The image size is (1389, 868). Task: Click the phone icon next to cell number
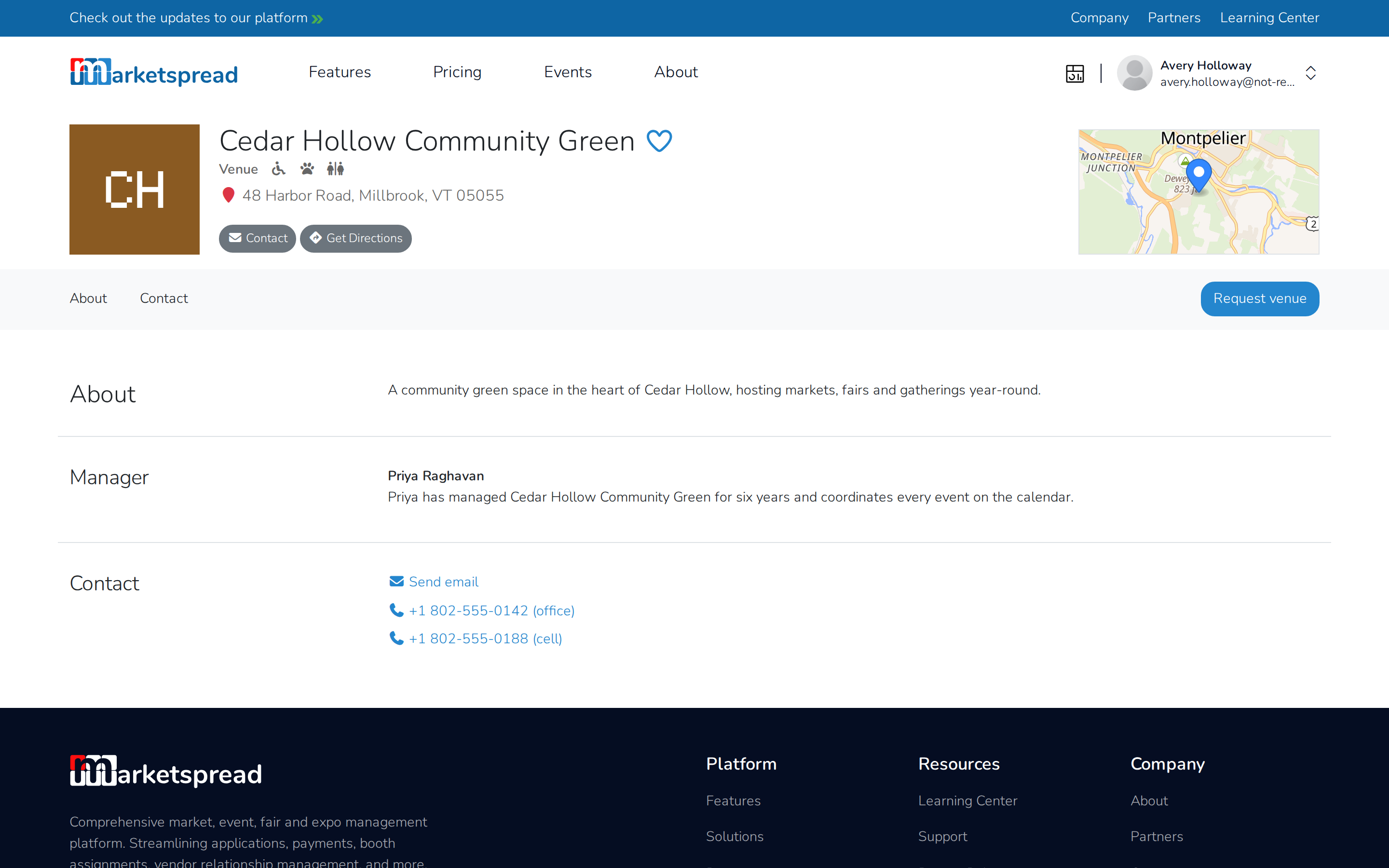click(x=396, y=638)
